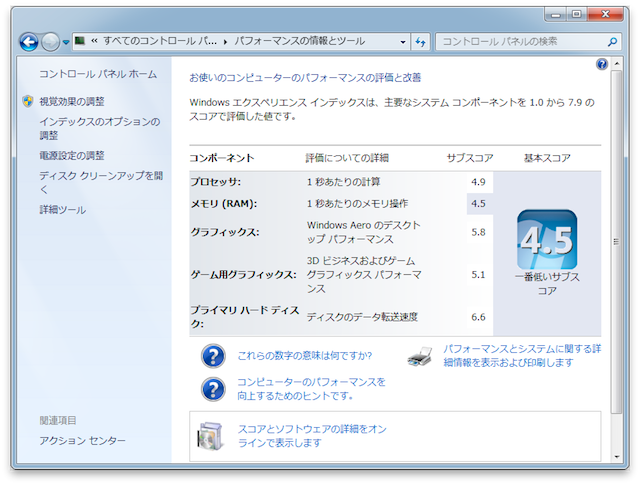This screenshot has width=640, height=485.
Task: Click the gaming graphics subscore 5.1
Action: coord(478,275)
